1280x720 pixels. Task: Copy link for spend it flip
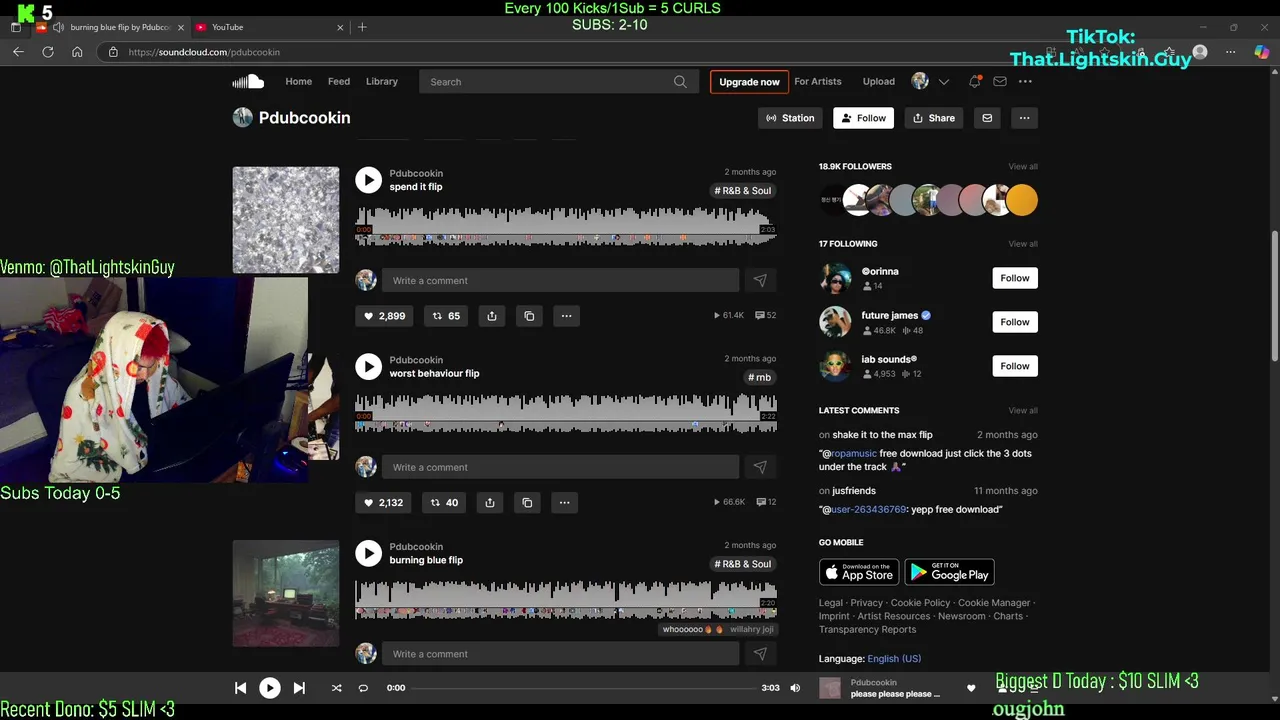[x=529, y=316]
